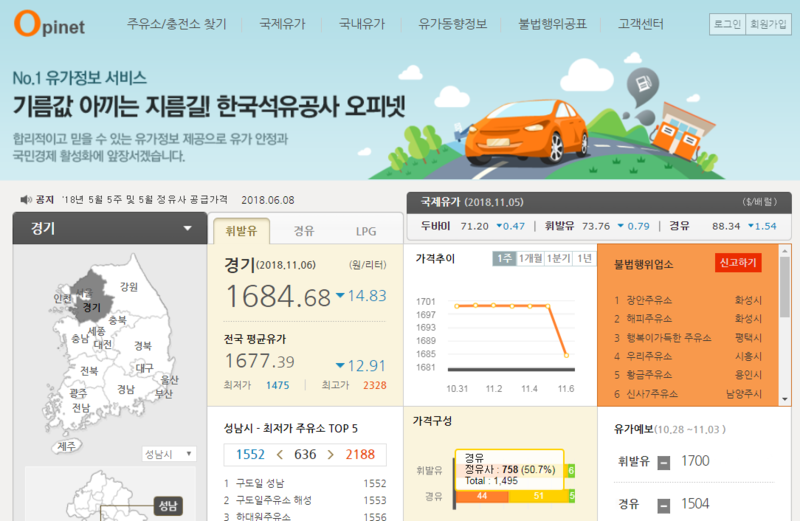Select 충북 on the Korea map
Screen dimensions: 800x521
coord(117,320)
